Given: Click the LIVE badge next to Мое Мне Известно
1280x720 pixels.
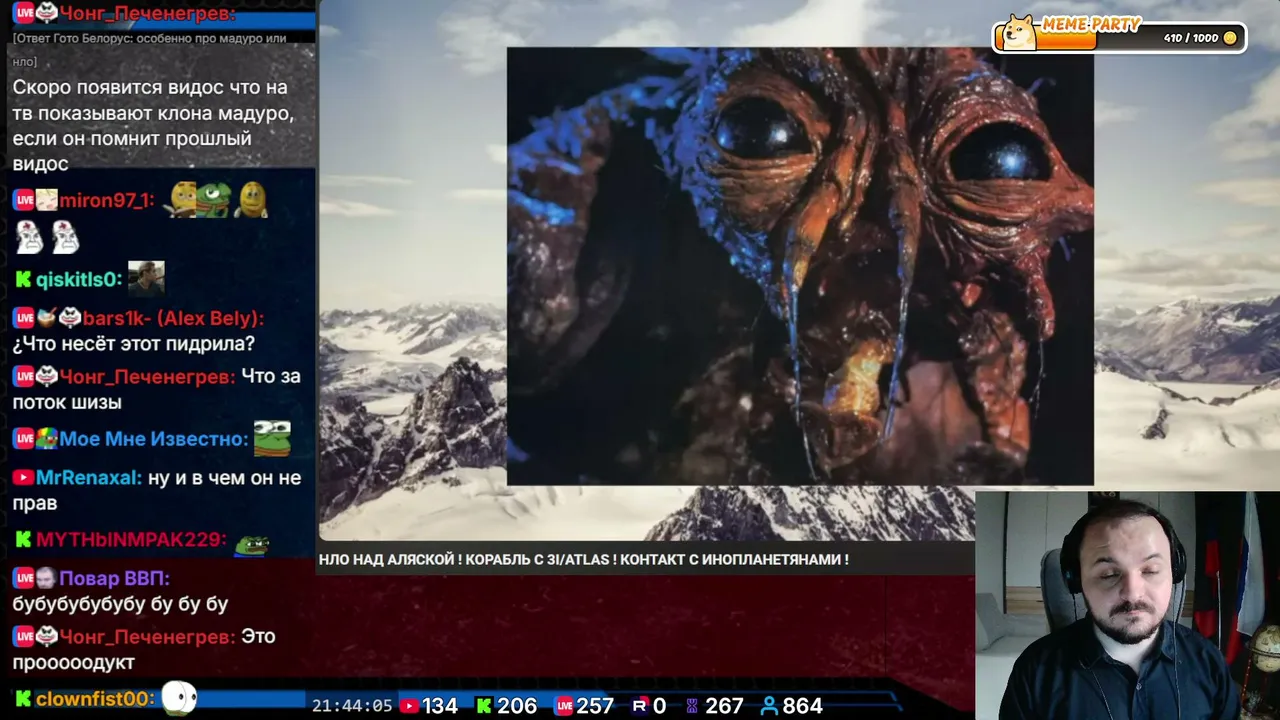Looking at the screenshot, I should 24,438.
